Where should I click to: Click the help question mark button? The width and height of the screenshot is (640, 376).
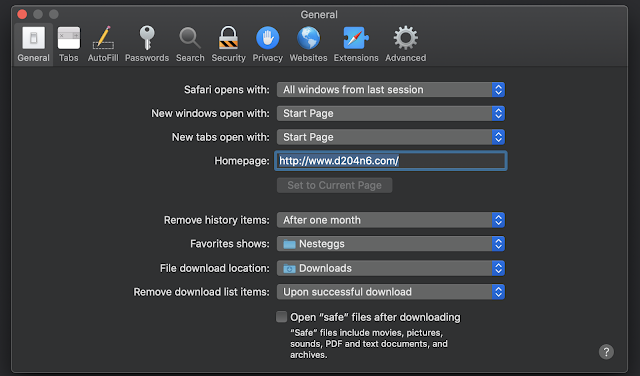[x=606, y=352]
